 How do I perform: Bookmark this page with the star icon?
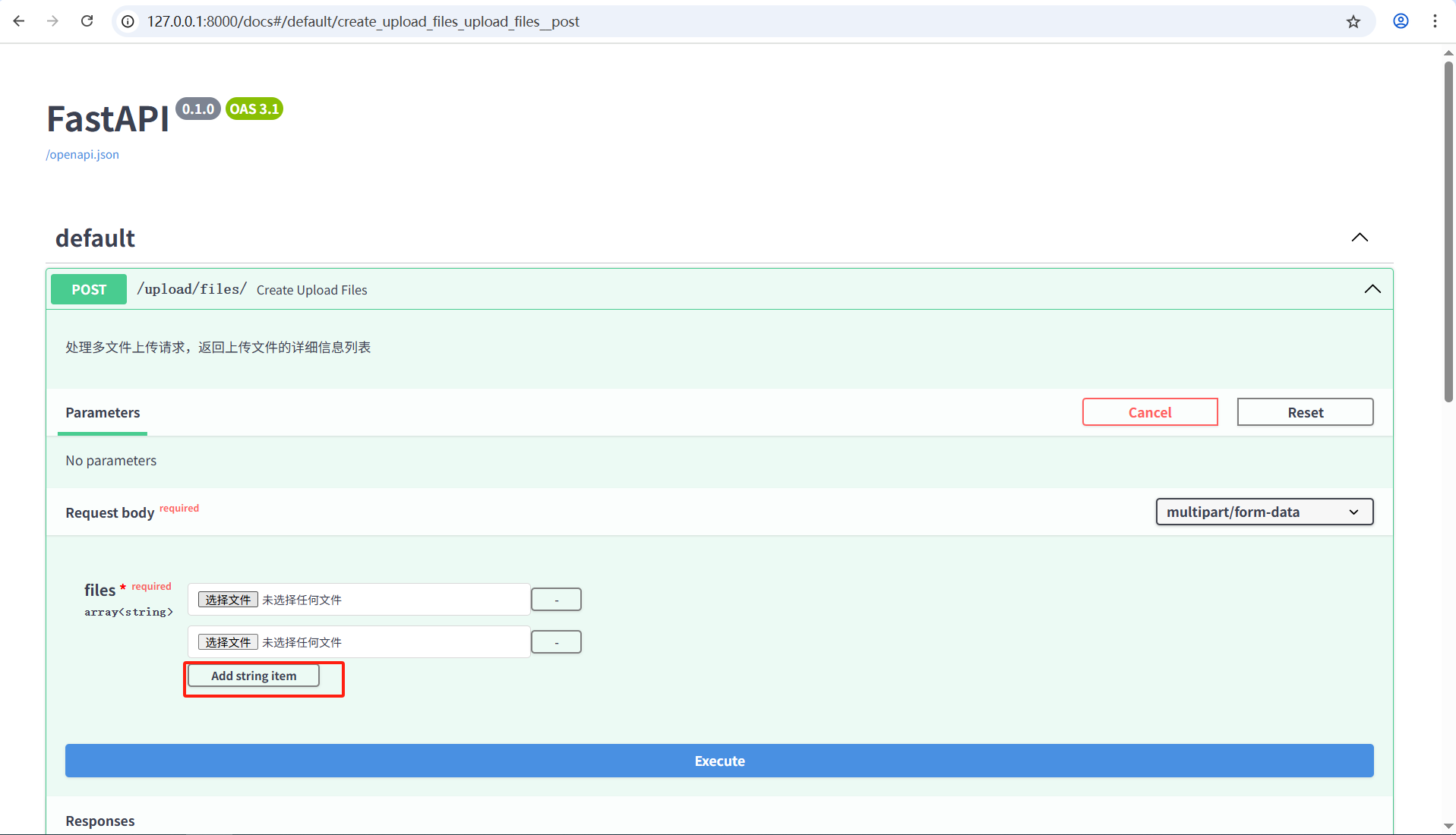[x=1353, y=21]
